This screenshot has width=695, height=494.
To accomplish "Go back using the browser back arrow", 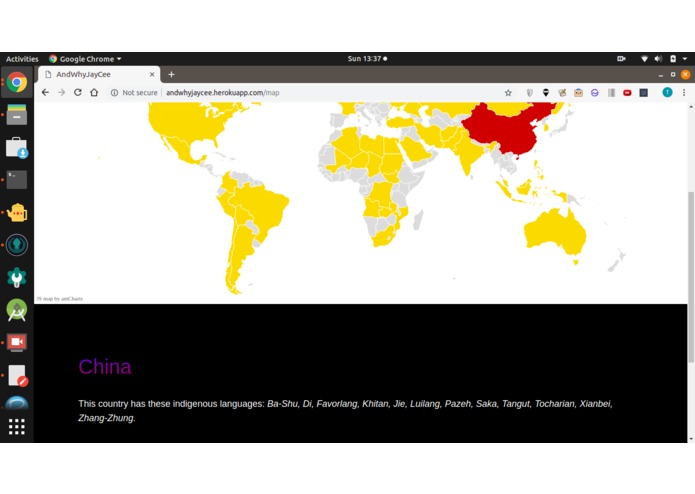I will 45,93.
